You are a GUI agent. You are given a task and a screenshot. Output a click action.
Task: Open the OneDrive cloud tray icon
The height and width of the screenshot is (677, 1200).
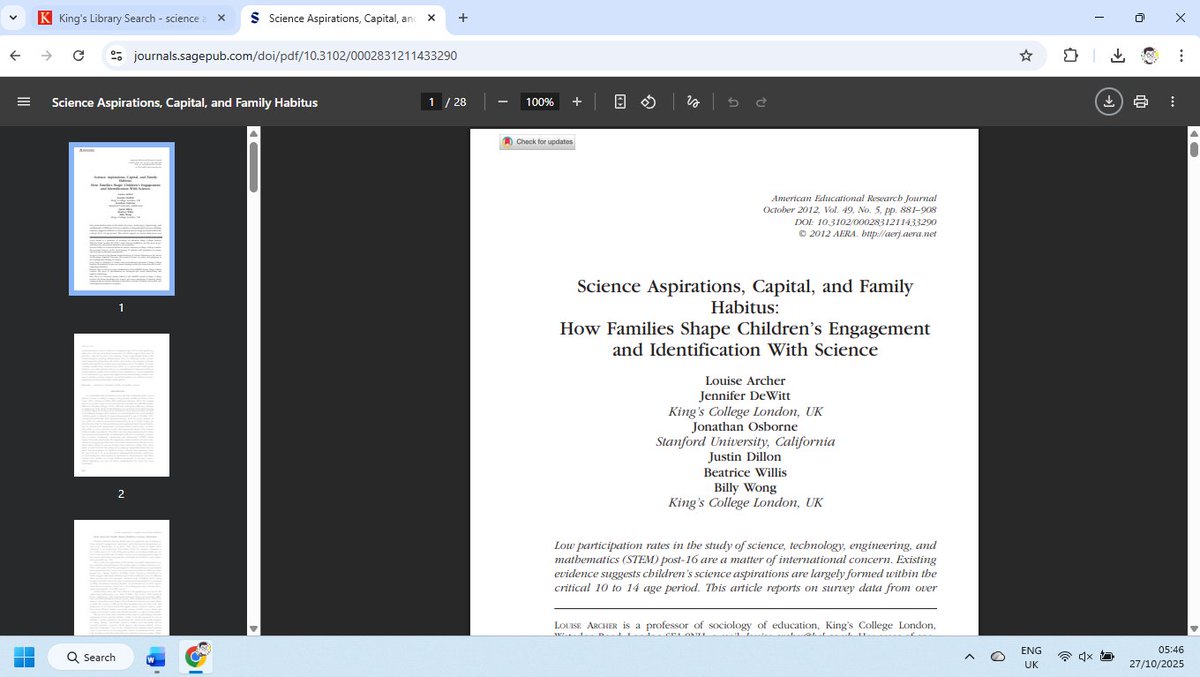(x=998, y=657)
